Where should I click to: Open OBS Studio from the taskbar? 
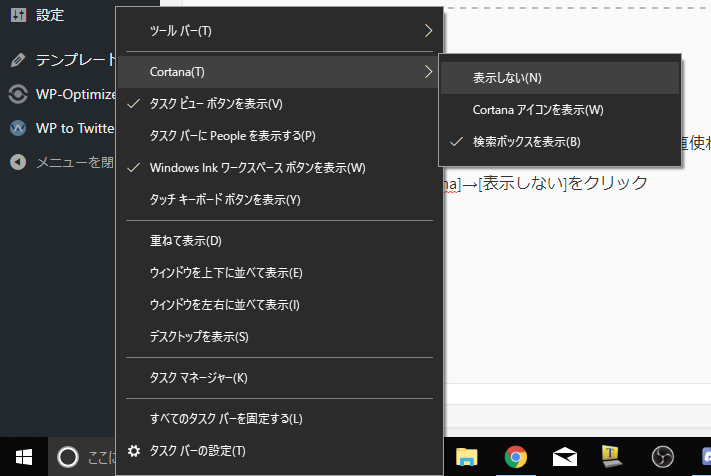(660, 457)
